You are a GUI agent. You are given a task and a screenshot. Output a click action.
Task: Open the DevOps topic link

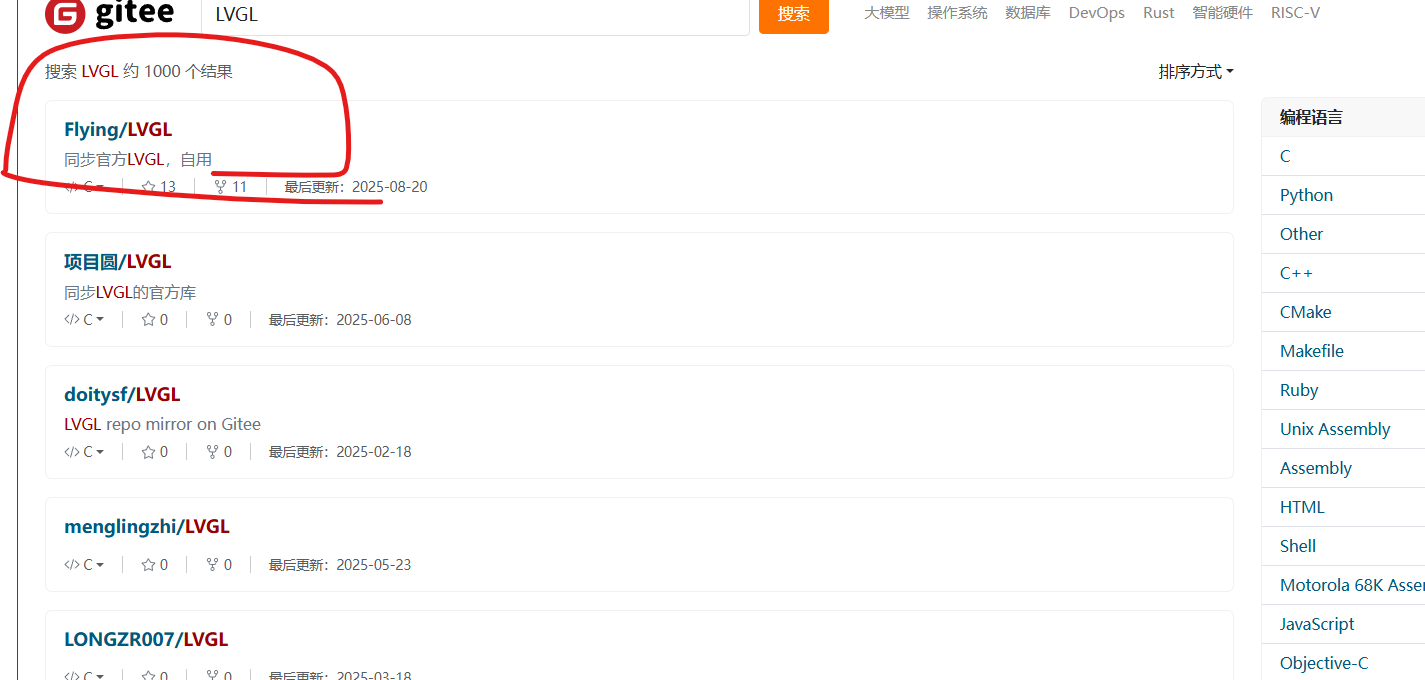pyautogui.click(x=1096, y=13)
